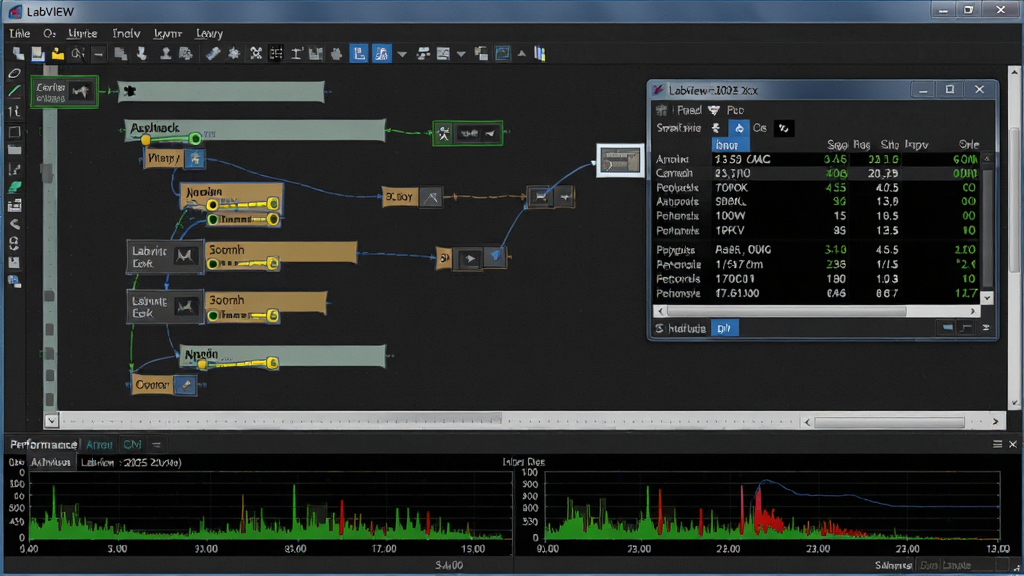Image resolution: width=1024 pixels, height=576 pixels.
Task: Select the green line tool in sidebar
Action: [14, 92]
